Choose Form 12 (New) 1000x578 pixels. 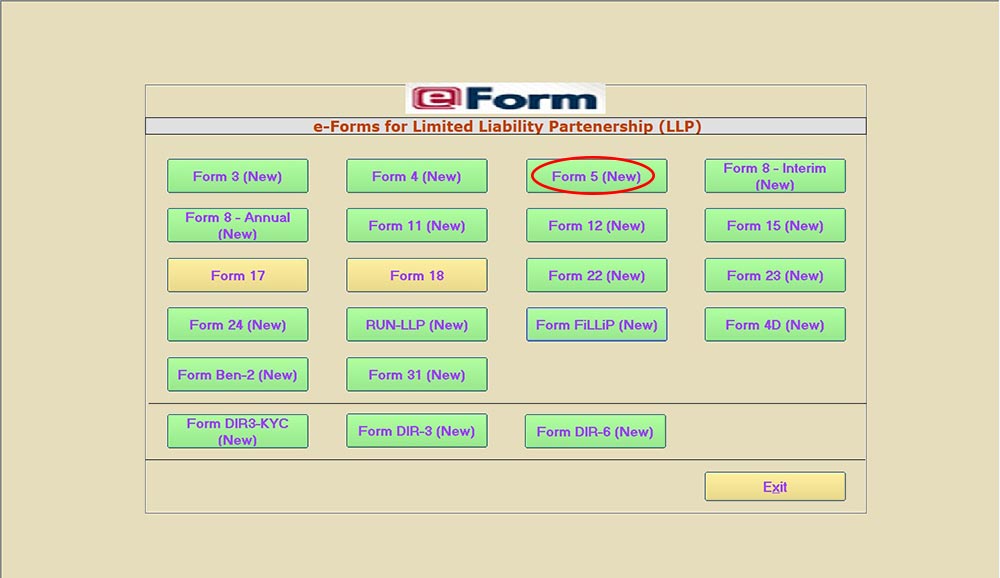[596, 225]
